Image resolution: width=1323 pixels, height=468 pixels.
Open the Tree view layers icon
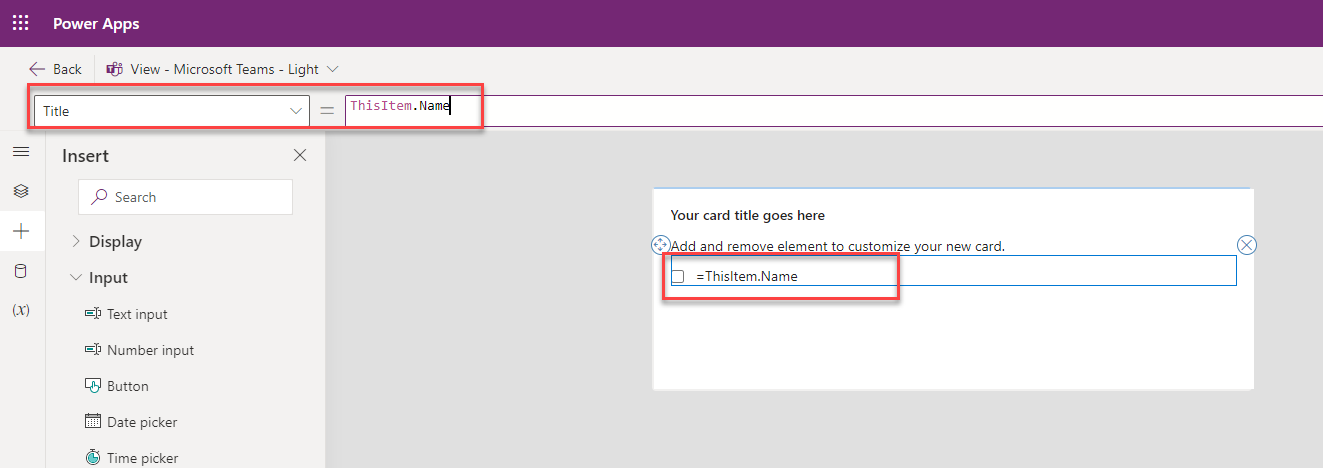pos(21,191)
